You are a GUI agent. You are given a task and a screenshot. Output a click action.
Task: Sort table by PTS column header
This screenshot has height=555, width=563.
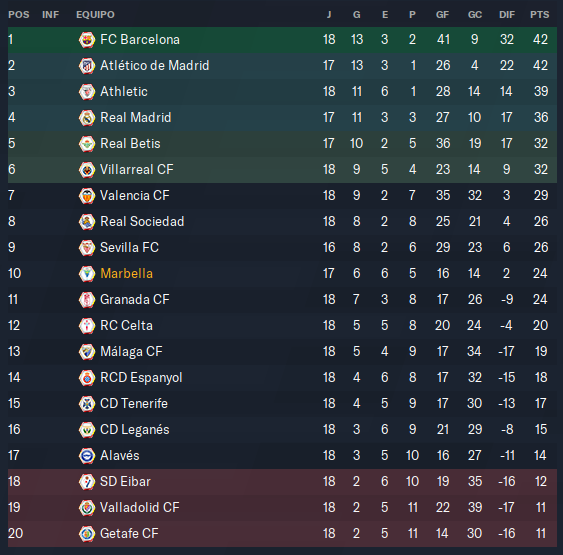540,15
